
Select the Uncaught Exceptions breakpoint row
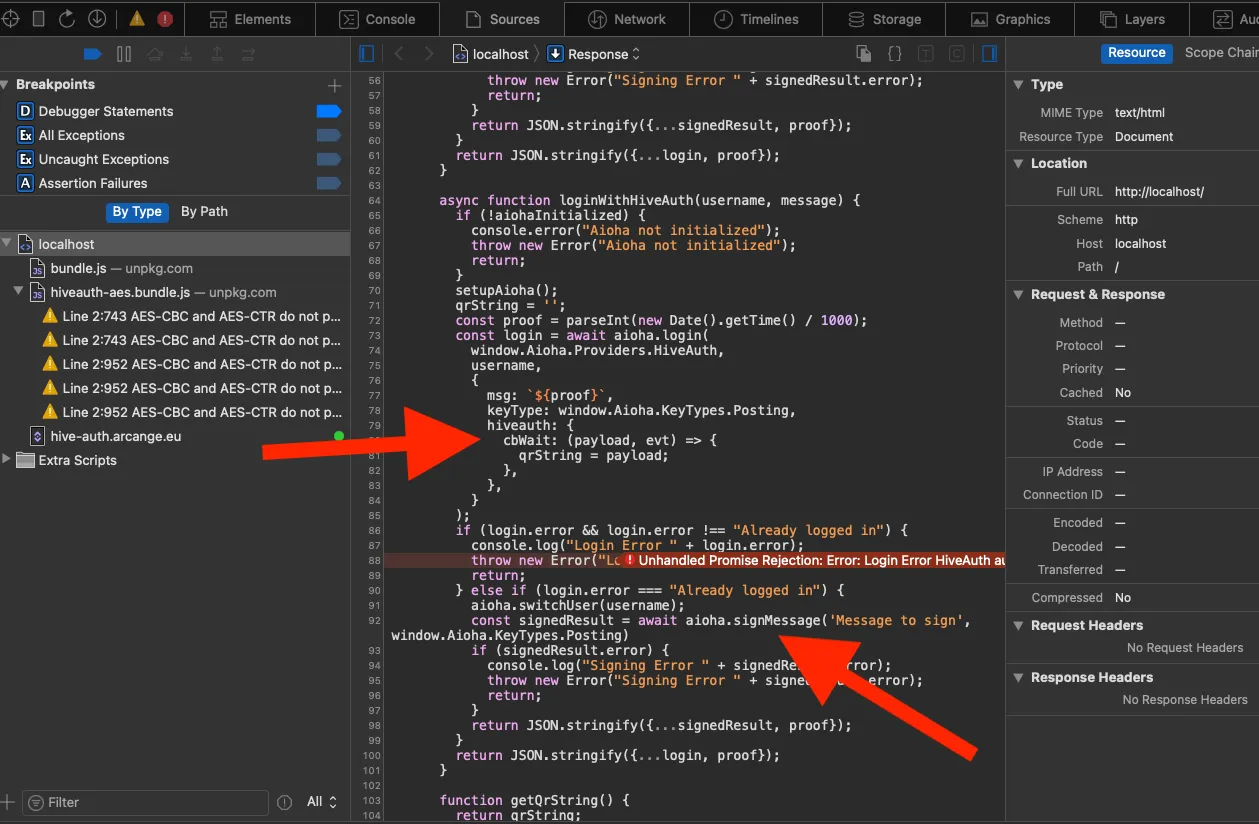[175, 159]
